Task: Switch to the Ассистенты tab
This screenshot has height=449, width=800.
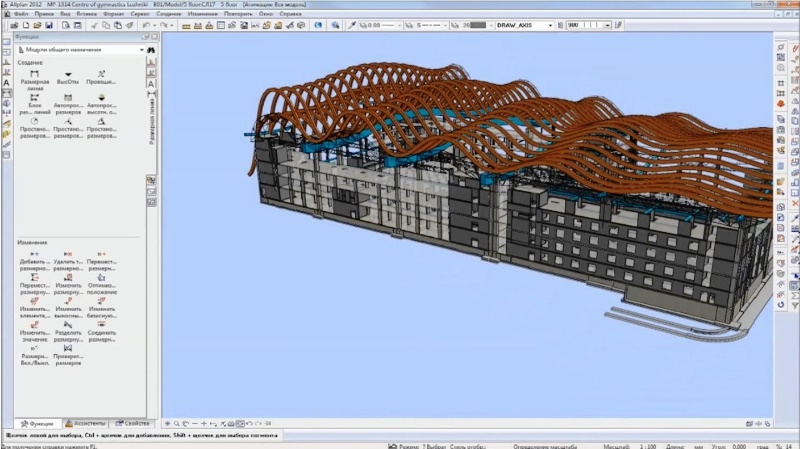Action: click(85, 423)
